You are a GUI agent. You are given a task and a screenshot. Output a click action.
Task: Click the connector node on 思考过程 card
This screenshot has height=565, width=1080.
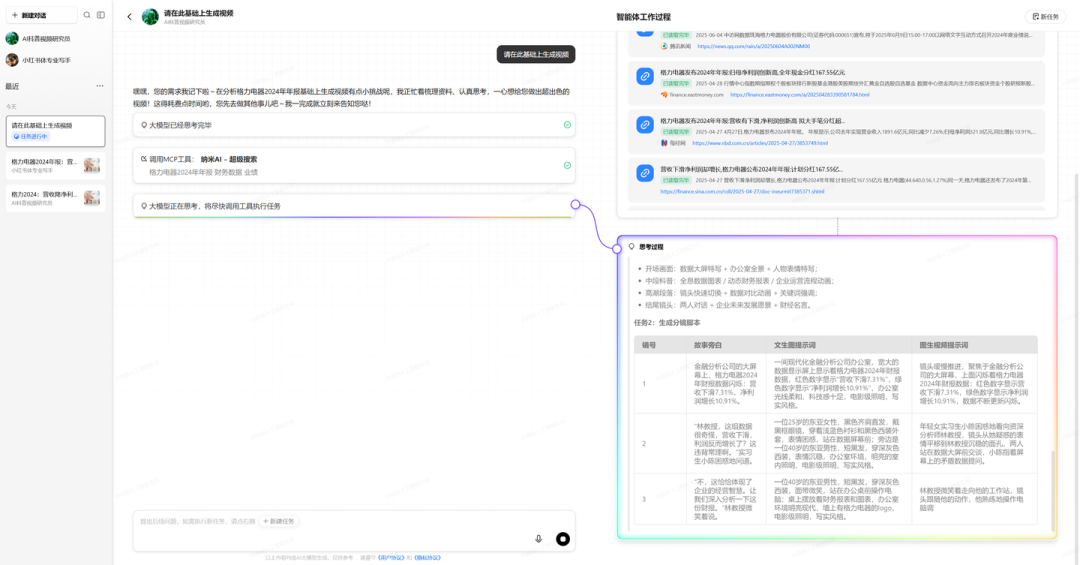(x=616, y=249)
